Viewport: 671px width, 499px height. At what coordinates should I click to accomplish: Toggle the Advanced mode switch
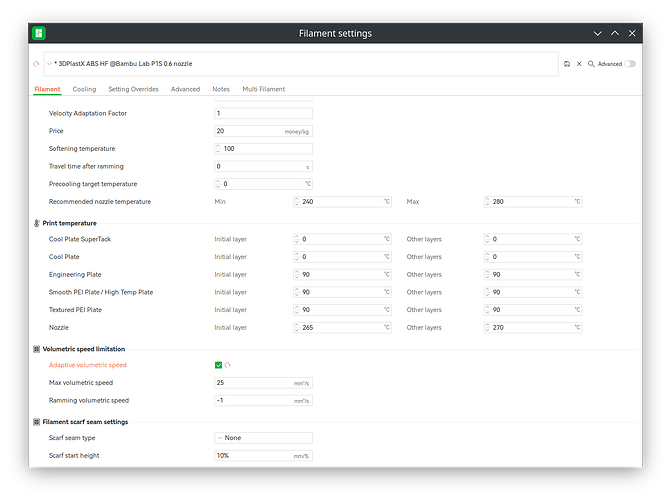click(x=629, y=64)
